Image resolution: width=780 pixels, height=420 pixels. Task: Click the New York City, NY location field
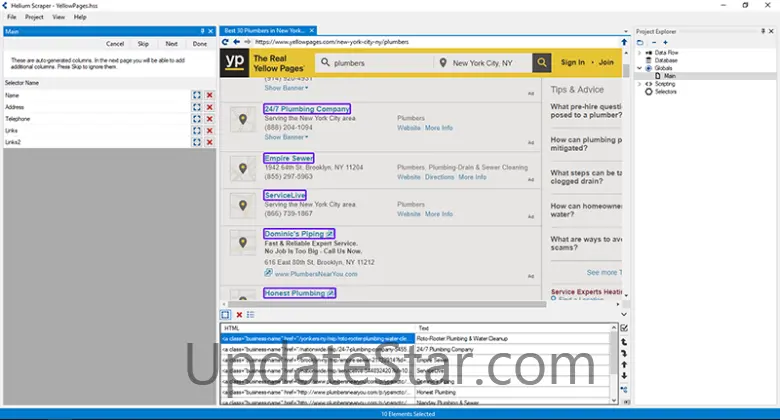click(483, 63)
